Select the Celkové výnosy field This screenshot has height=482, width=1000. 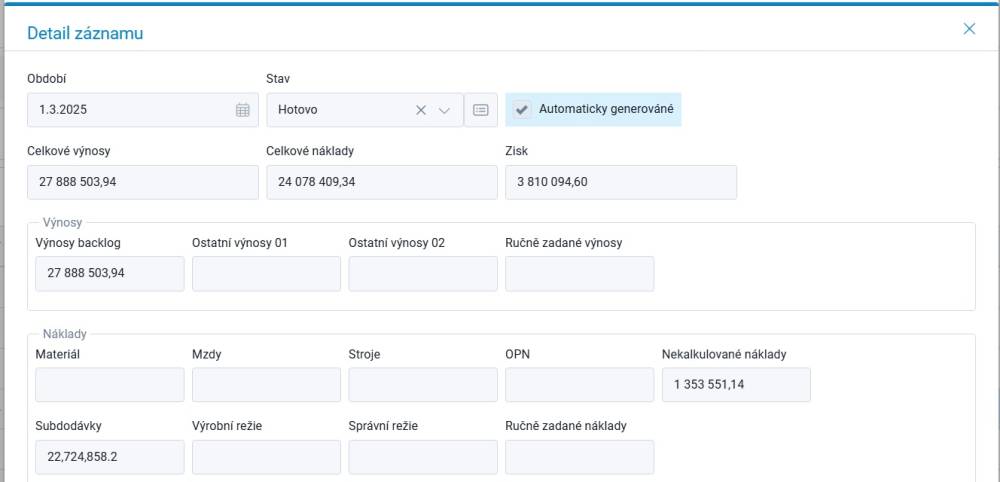pyautogui.click(x=143, y=182)
